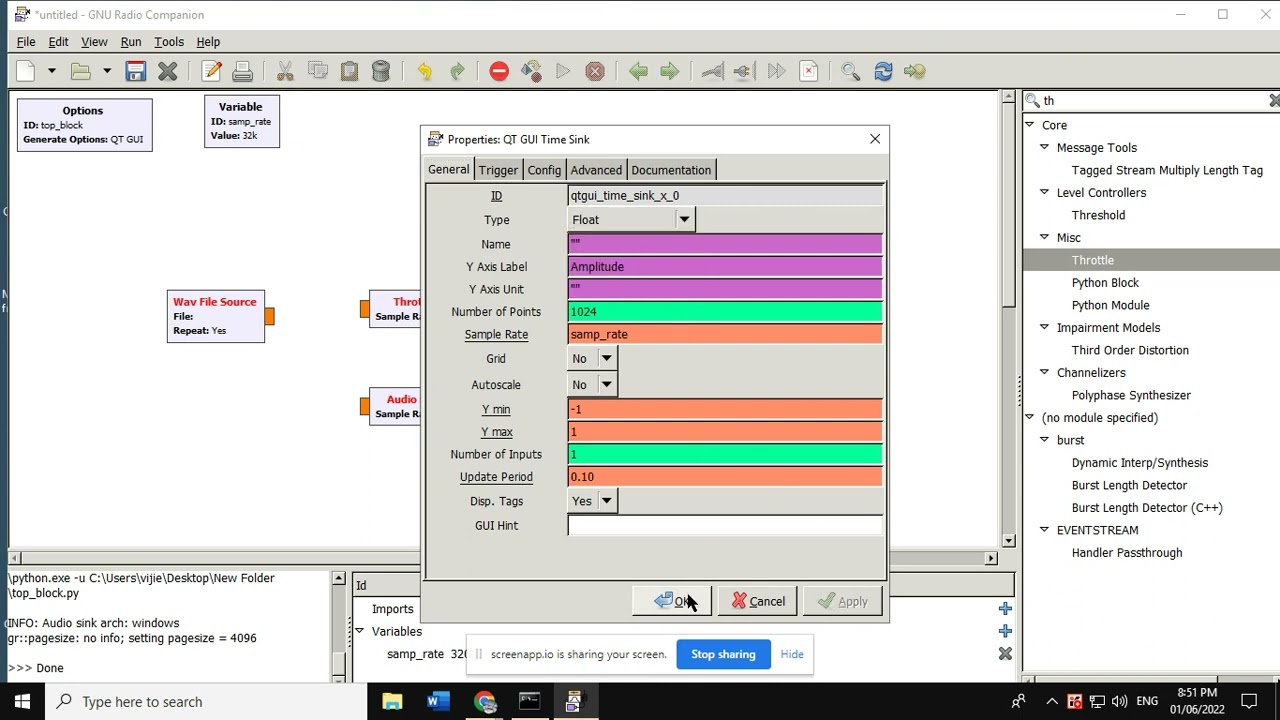
Task: Collapse the Misc category
Action: pos(1044,238)
